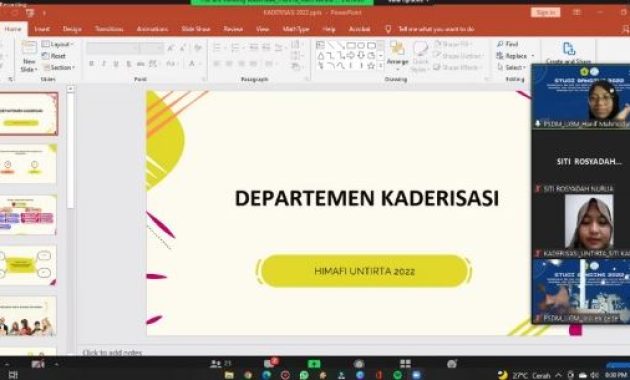Toggle Italic text formatting
The image size is (630, 380).
point(104,63)
